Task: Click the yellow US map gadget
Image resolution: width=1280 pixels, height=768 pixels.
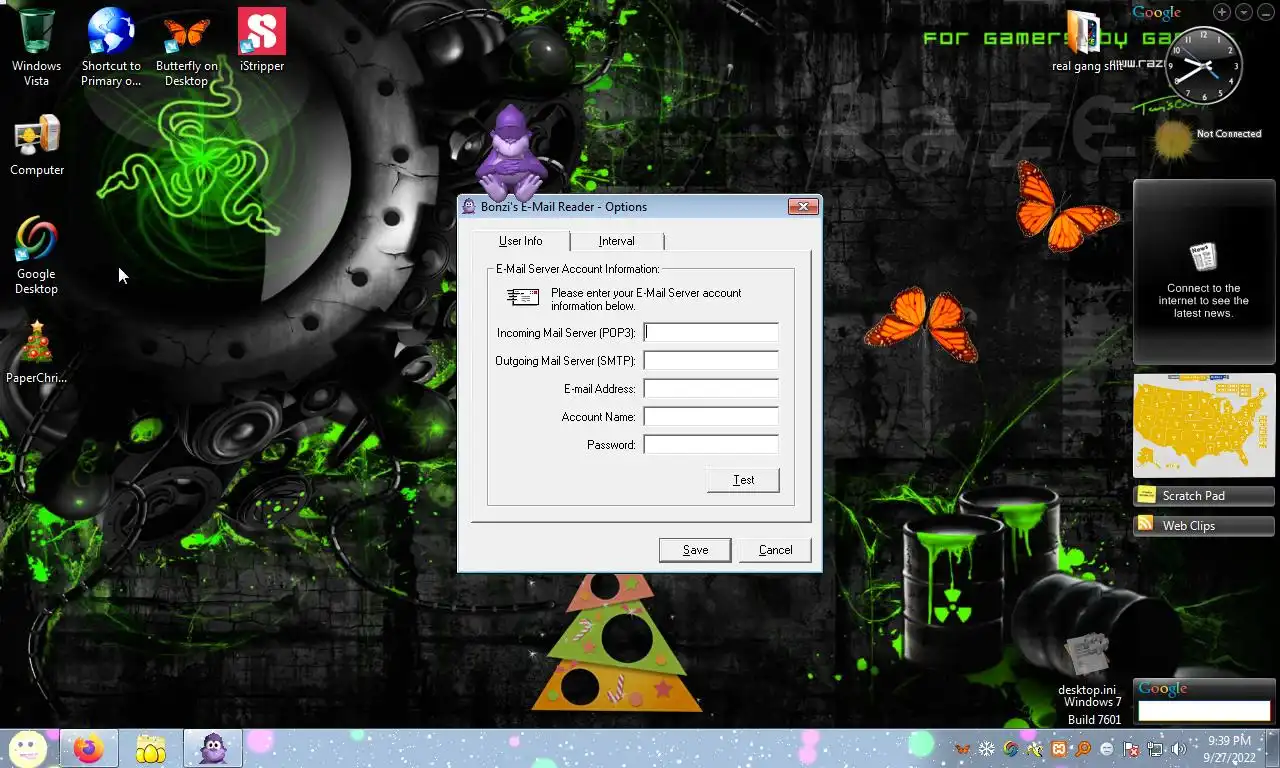Action: pyautogui.click(x=1204, y=426)
